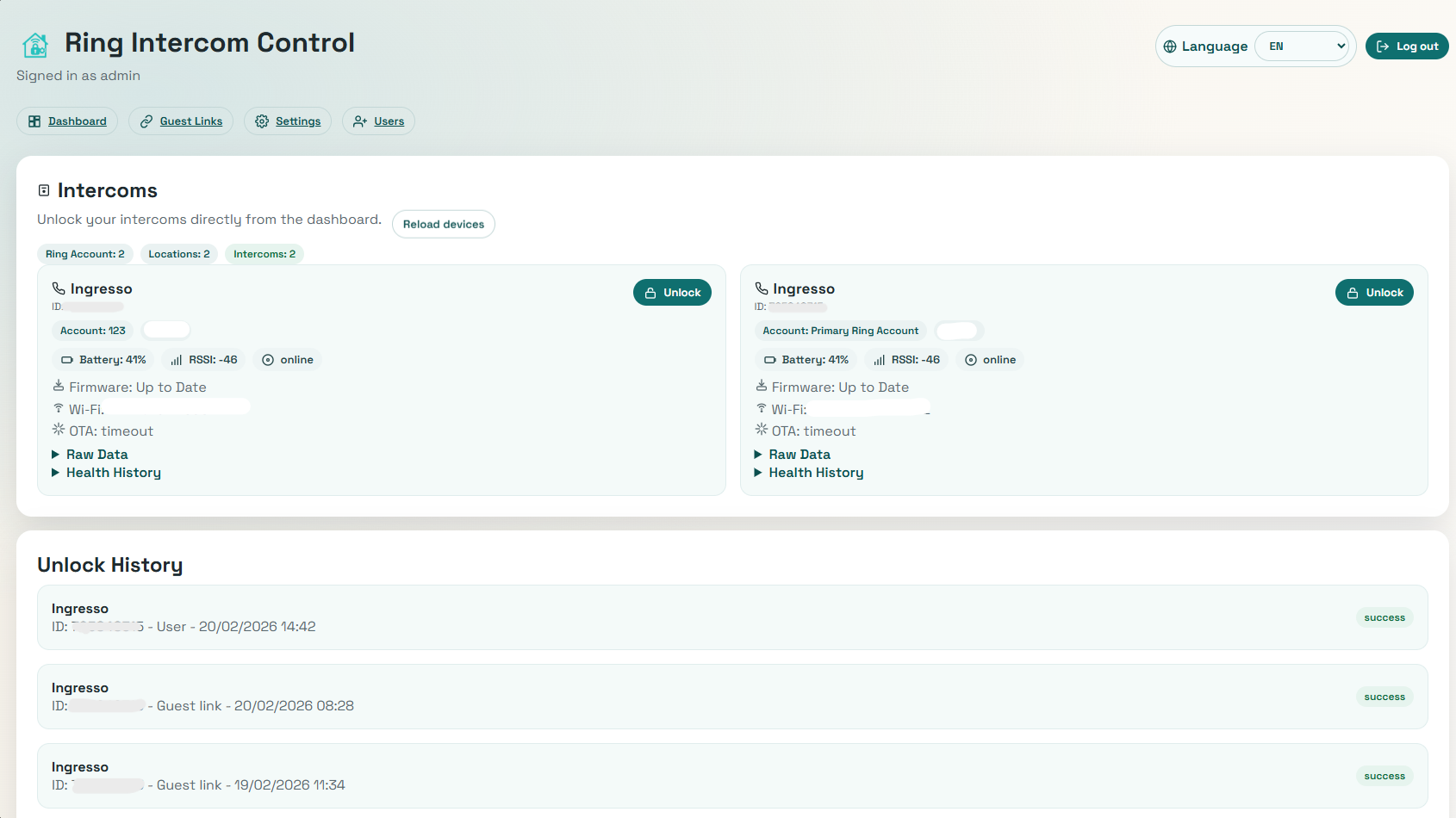Image resolution: width=1456 pixels, height=818 pixels.
Task: Open the Users section from the navigation
Action: point(378,121)
